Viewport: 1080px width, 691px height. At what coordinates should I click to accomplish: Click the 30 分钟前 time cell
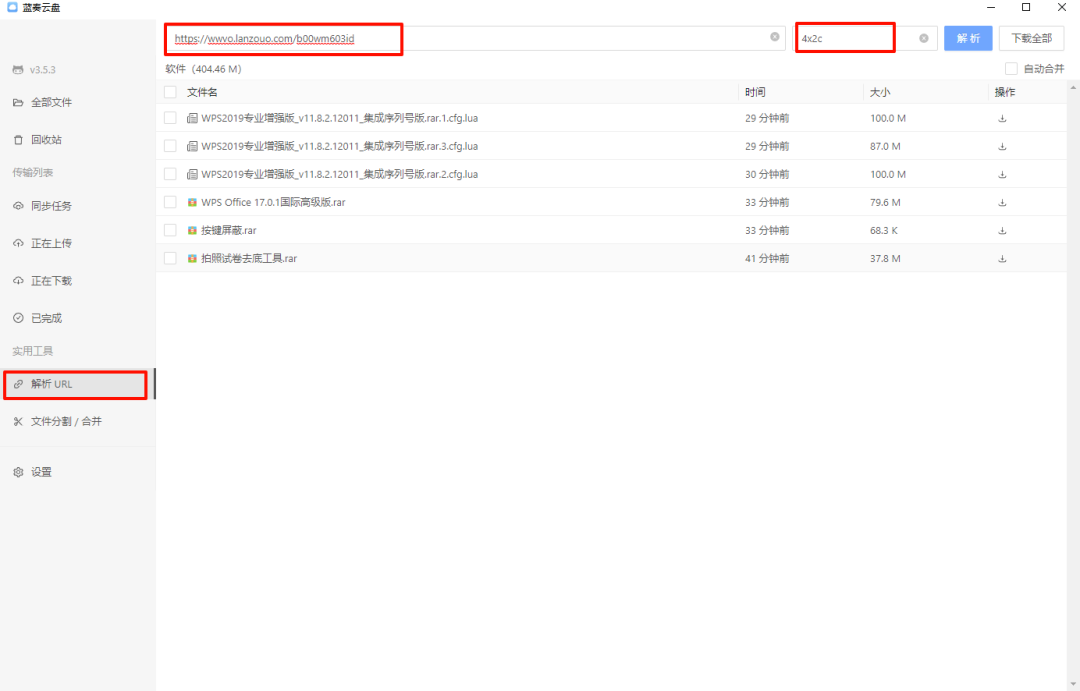[x=767, y=174]
